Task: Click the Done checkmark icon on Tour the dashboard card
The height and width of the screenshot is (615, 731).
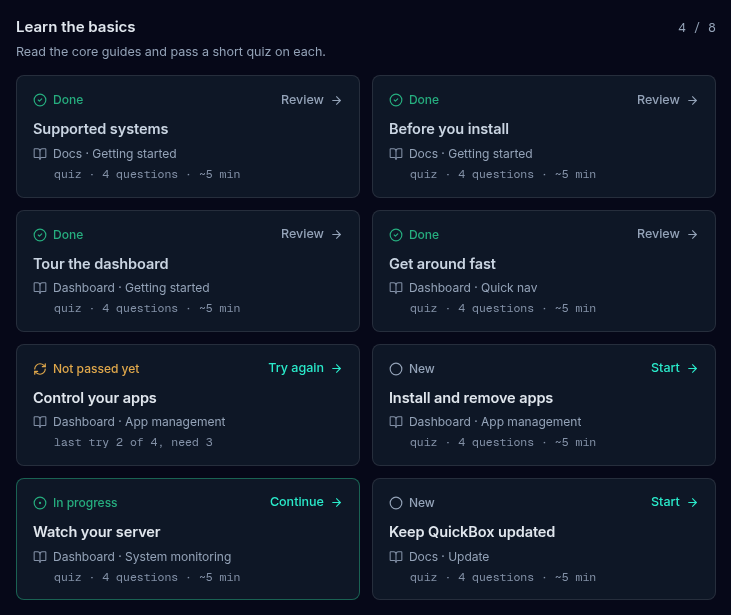Action: 40,235
